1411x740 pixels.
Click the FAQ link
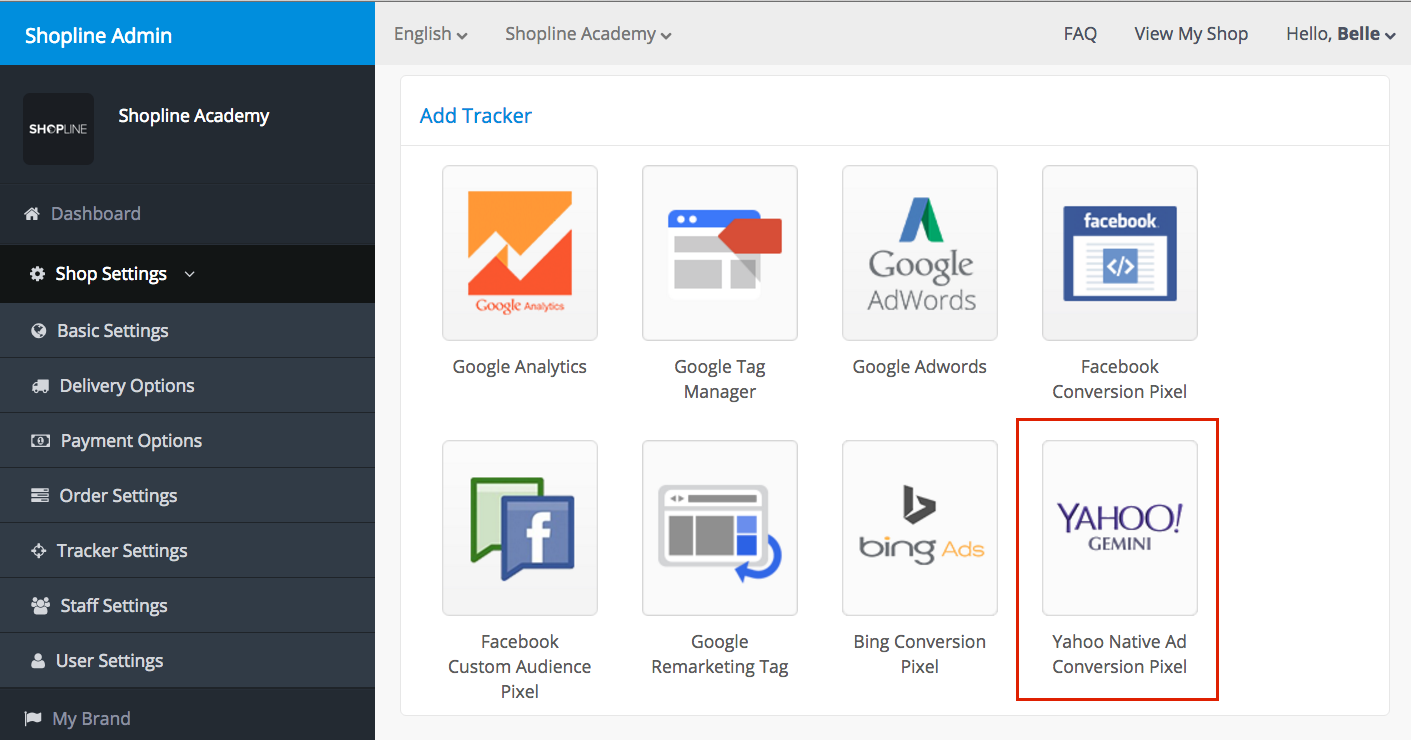(x=1080, y=34)
